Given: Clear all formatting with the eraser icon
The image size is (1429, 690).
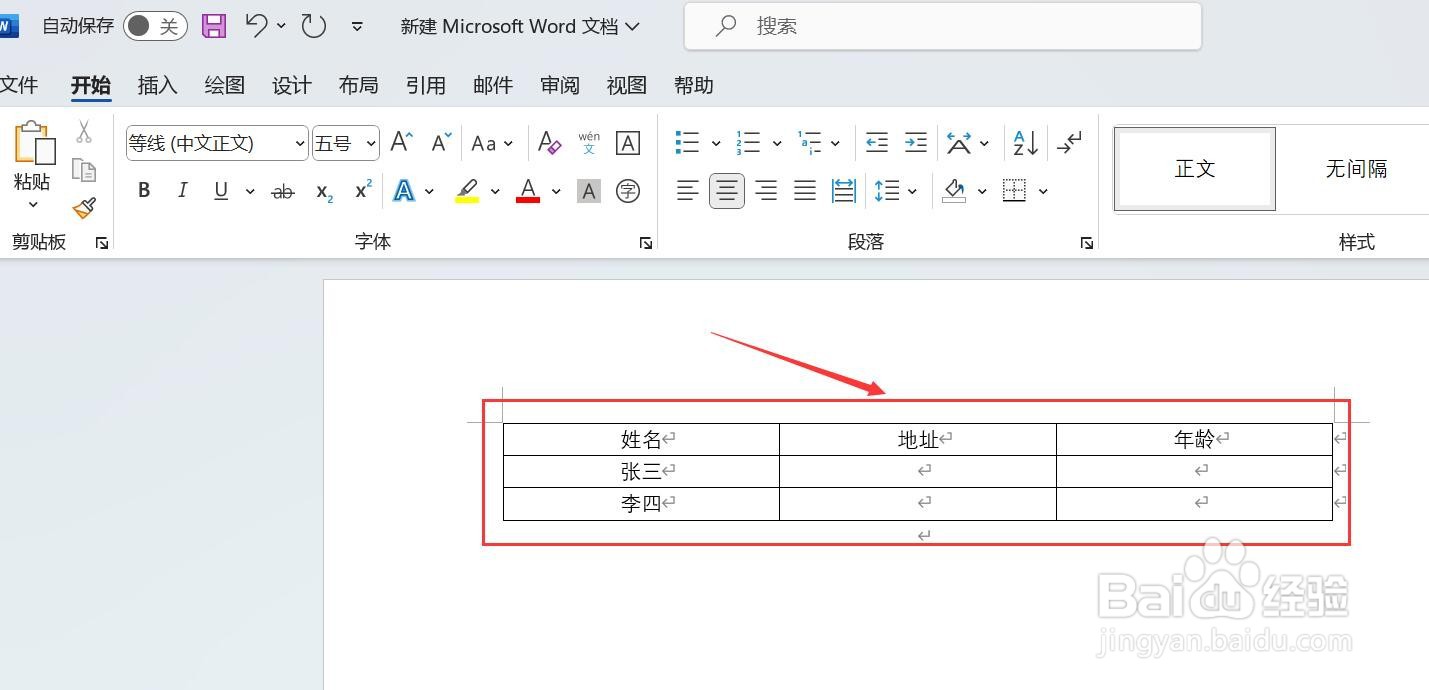Looking at the screenshot, I should click(549, 143).
